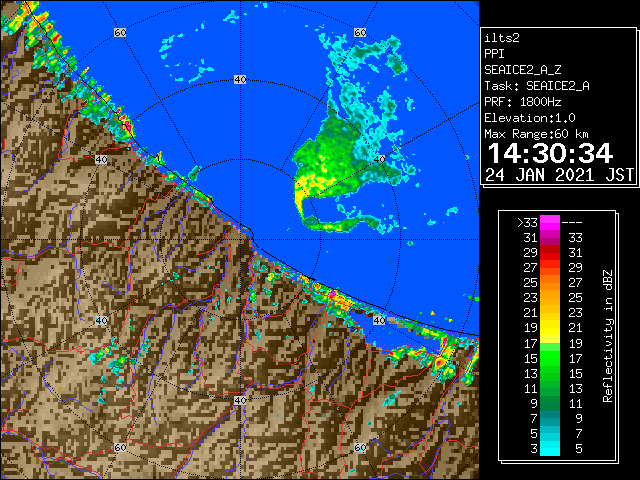Click the "Max Range:60 km" text
Viewport: 640px width, 480px height.
536,134
